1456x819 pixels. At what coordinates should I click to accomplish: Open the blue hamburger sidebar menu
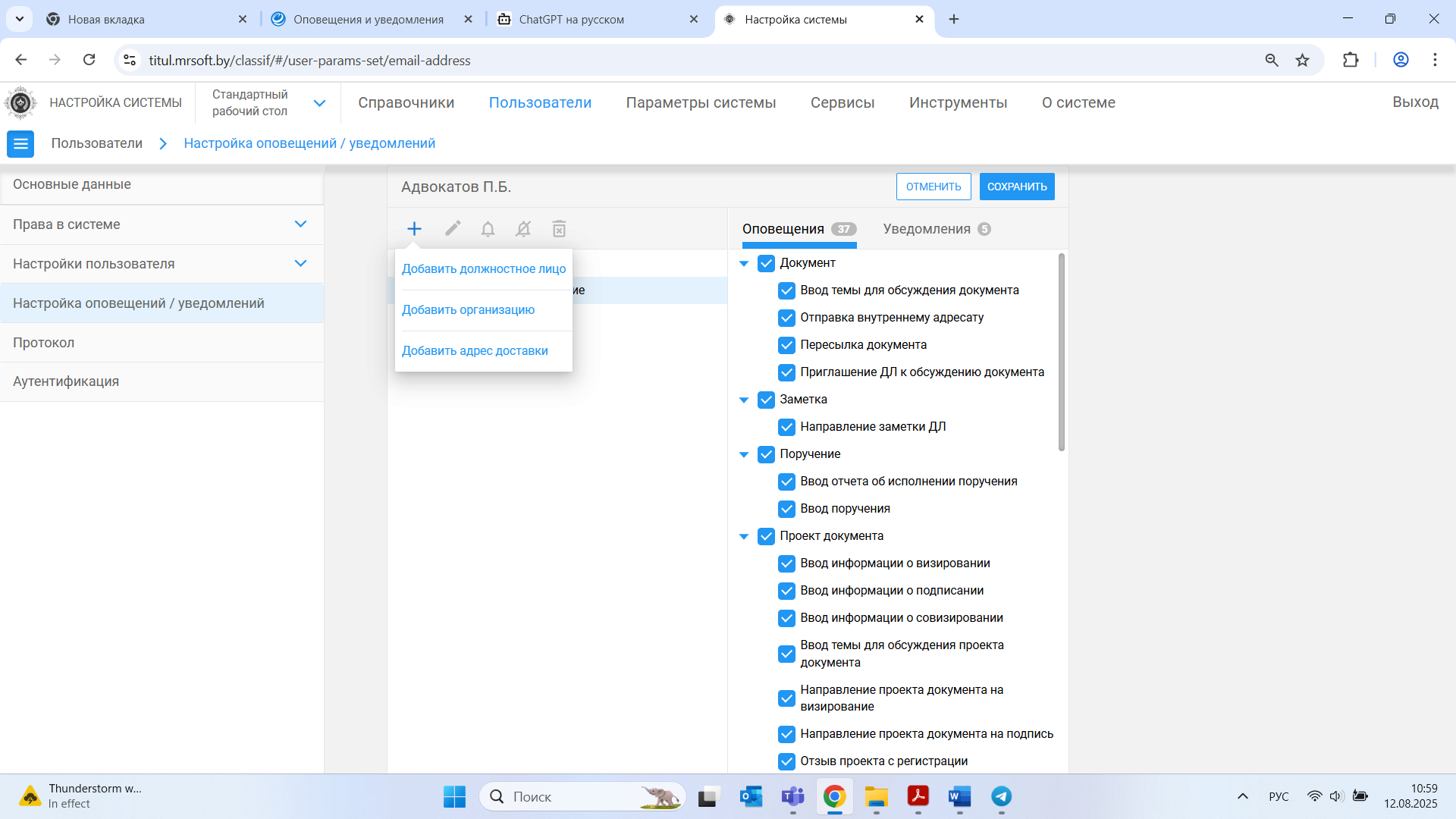pyautogui.click(x=20, y=143)
